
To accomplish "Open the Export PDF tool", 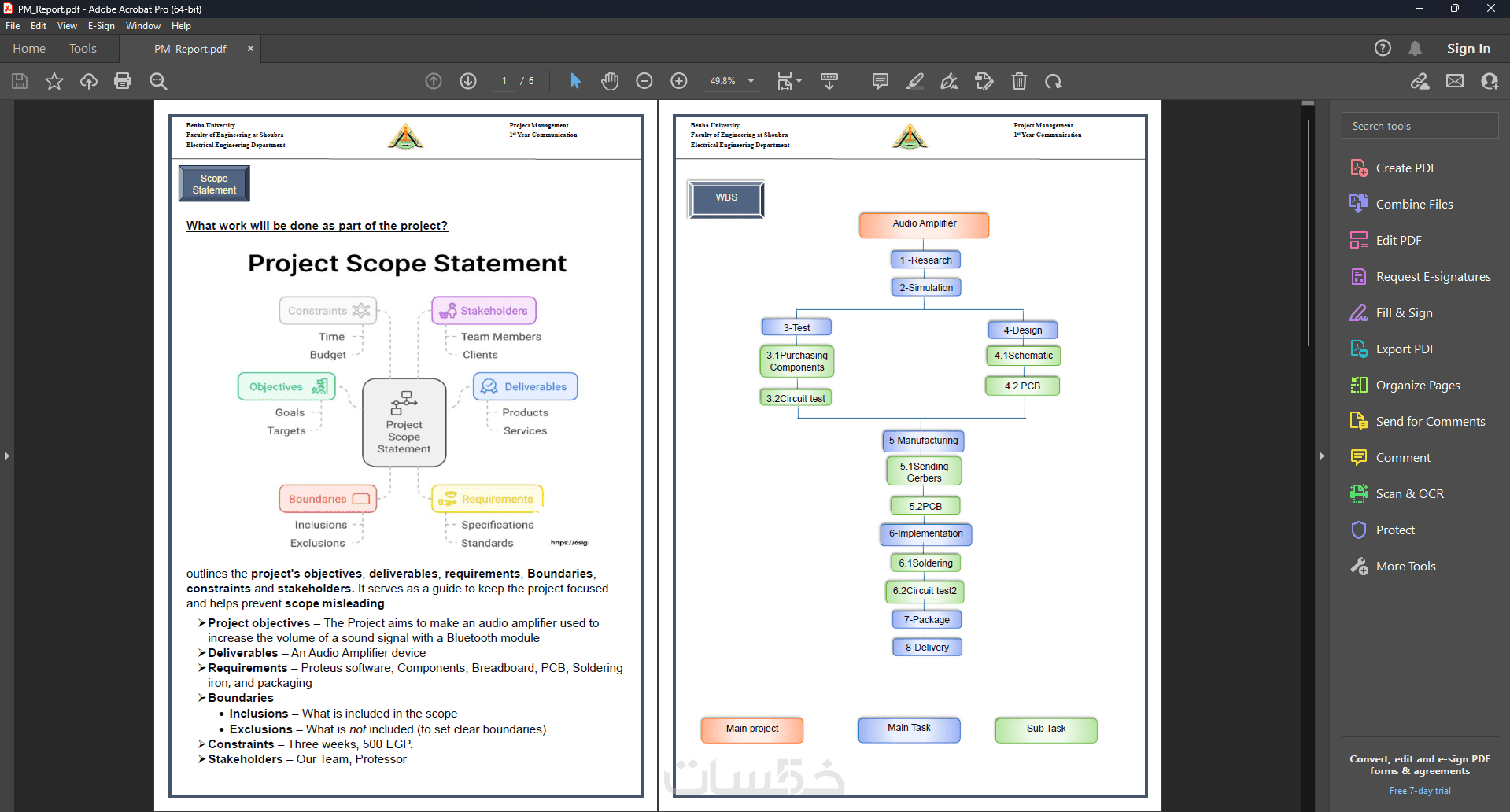I will (1405, 349).
